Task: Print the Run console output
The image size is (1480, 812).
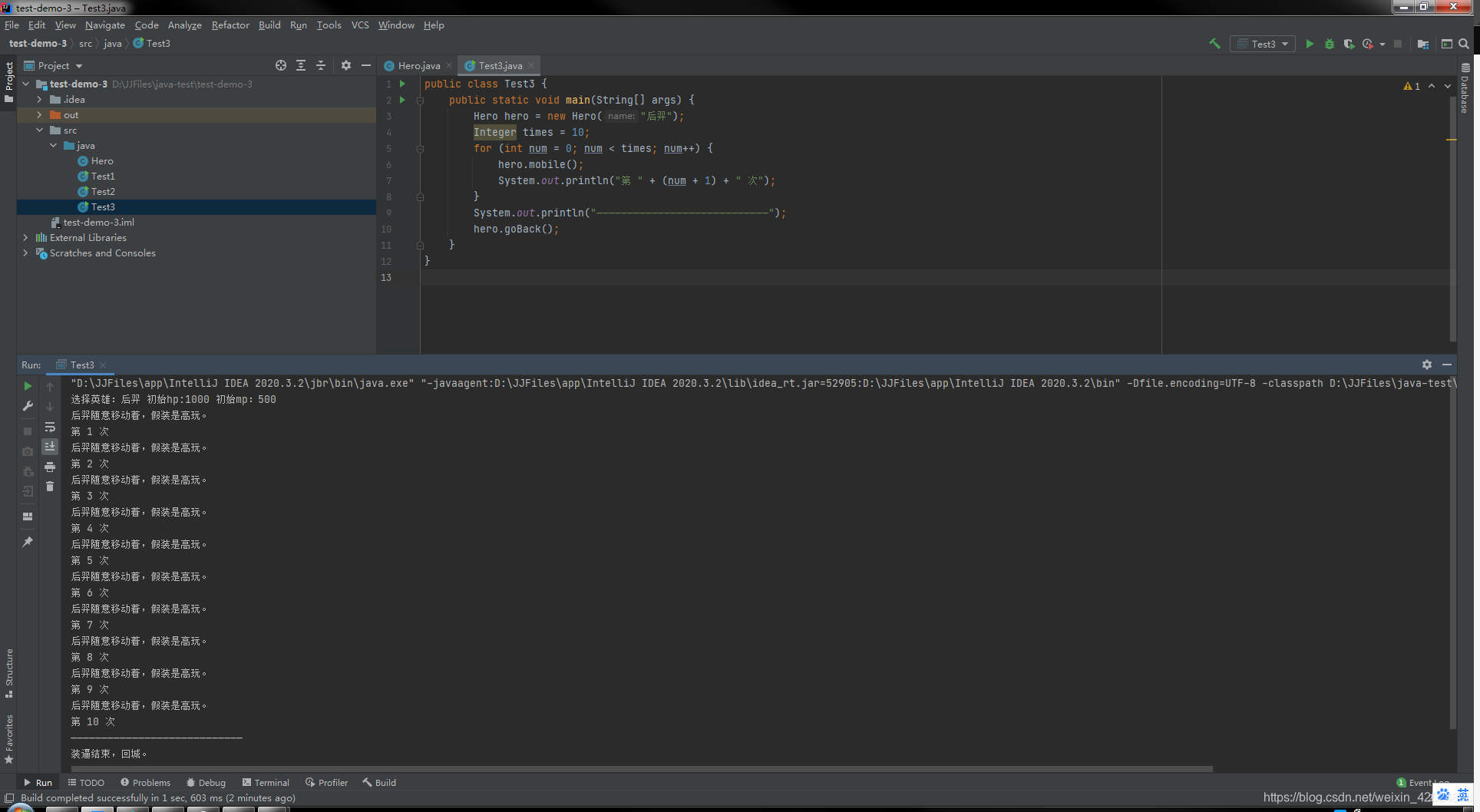Action: 50,467
